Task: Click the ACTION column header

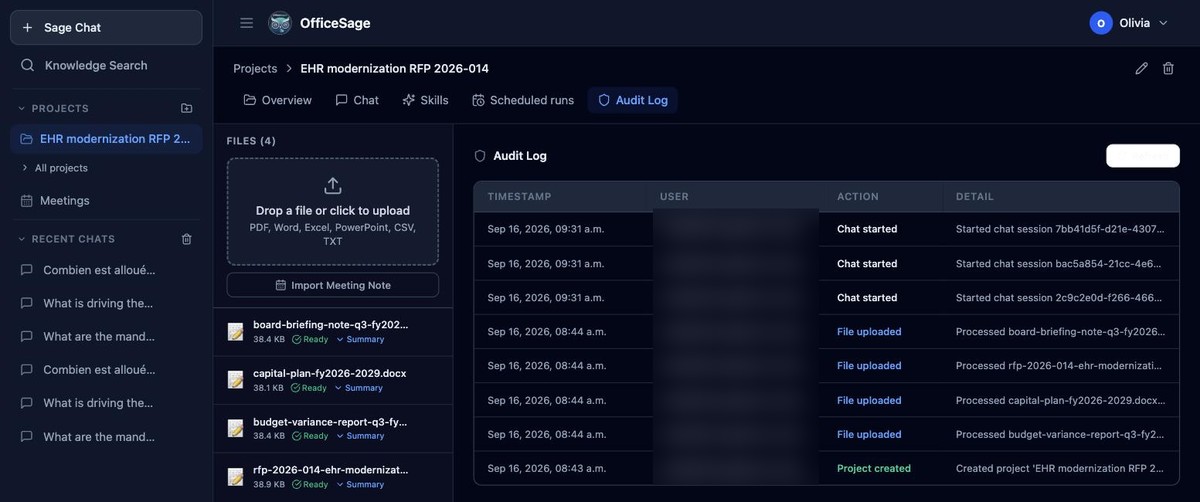Action: pos(858,197)
